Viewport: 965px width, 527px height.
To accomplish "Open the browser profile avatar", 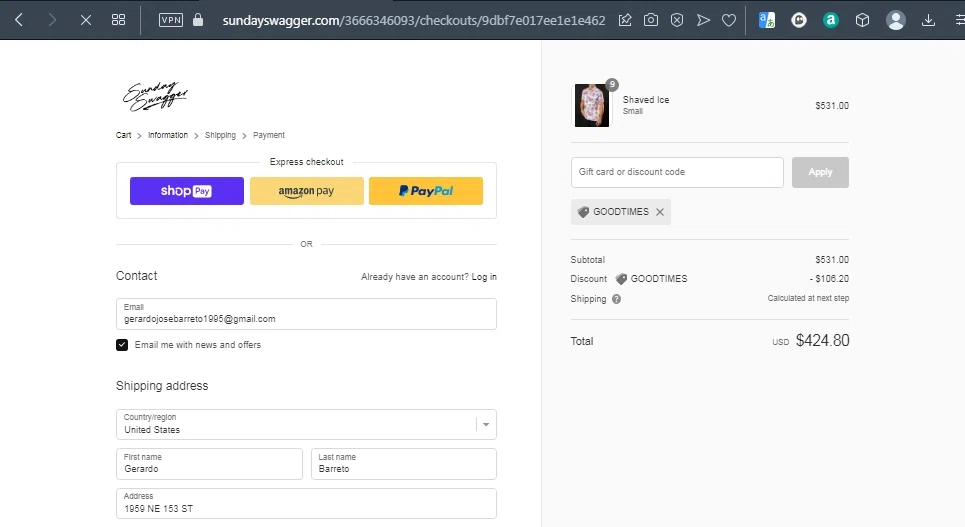I will pyautogui.click(x=896, y=20).
